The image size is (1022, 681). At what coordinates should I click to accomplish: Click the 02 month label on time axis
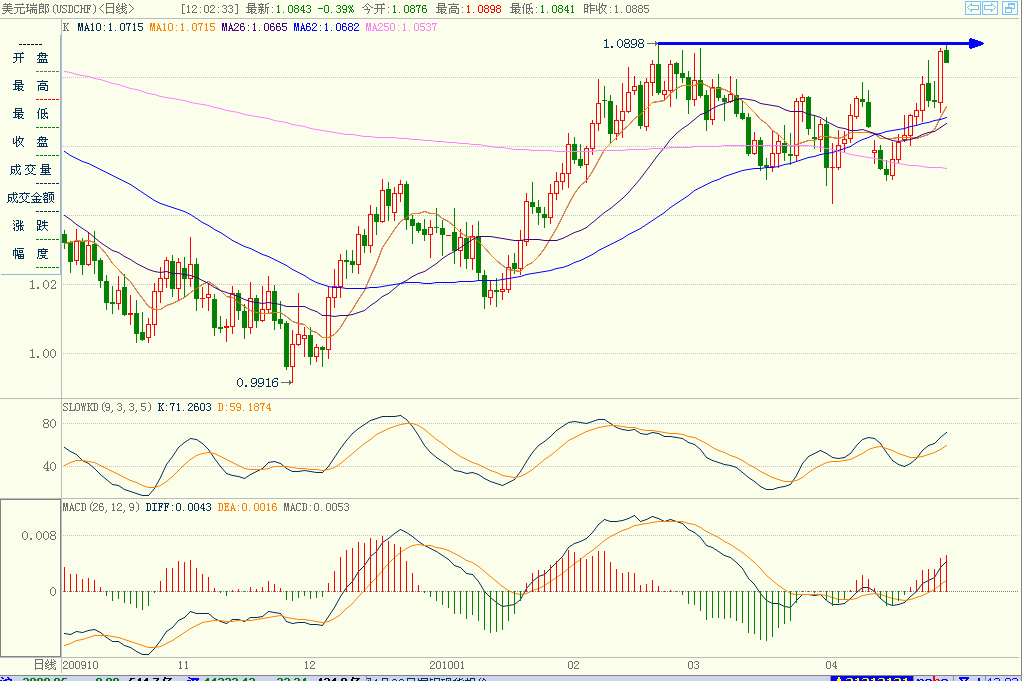click(x=573, y=665)
